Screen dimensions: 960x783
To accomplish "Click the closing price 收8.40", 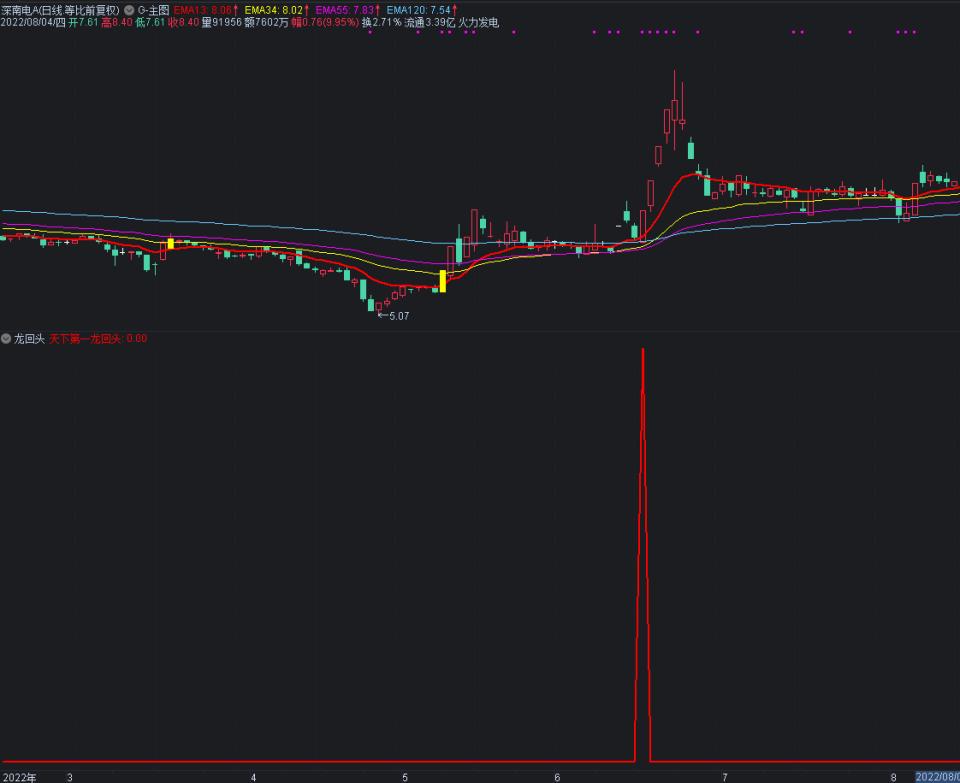I will pyautogui.click(x=184, y=23).
